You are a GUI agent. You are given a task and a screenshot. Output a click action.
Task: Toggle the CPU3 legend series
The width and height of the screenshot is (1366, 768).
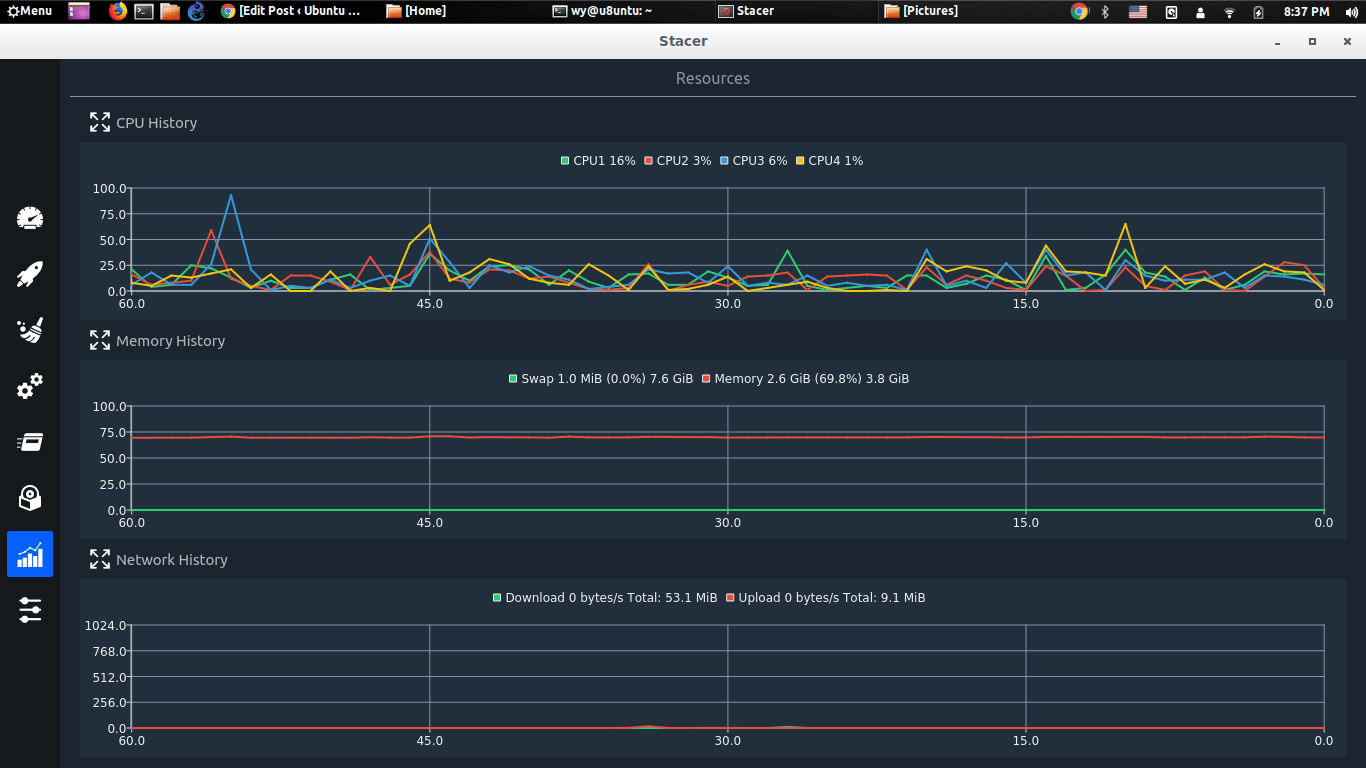click(754, 161)
